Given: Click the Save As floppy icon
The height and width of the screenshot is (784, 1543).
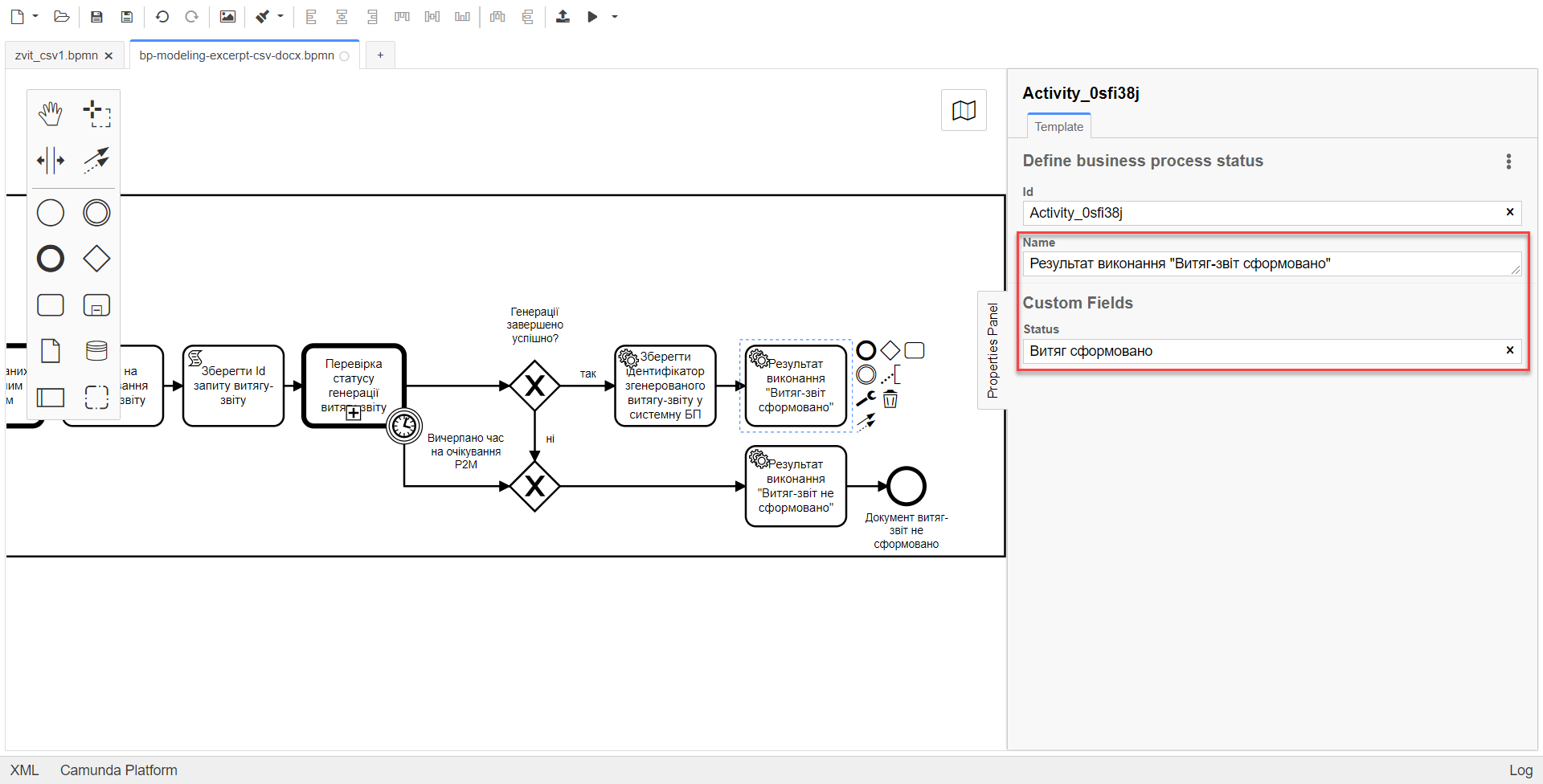Looking at the screenshot, I should (x=126, y=16).
